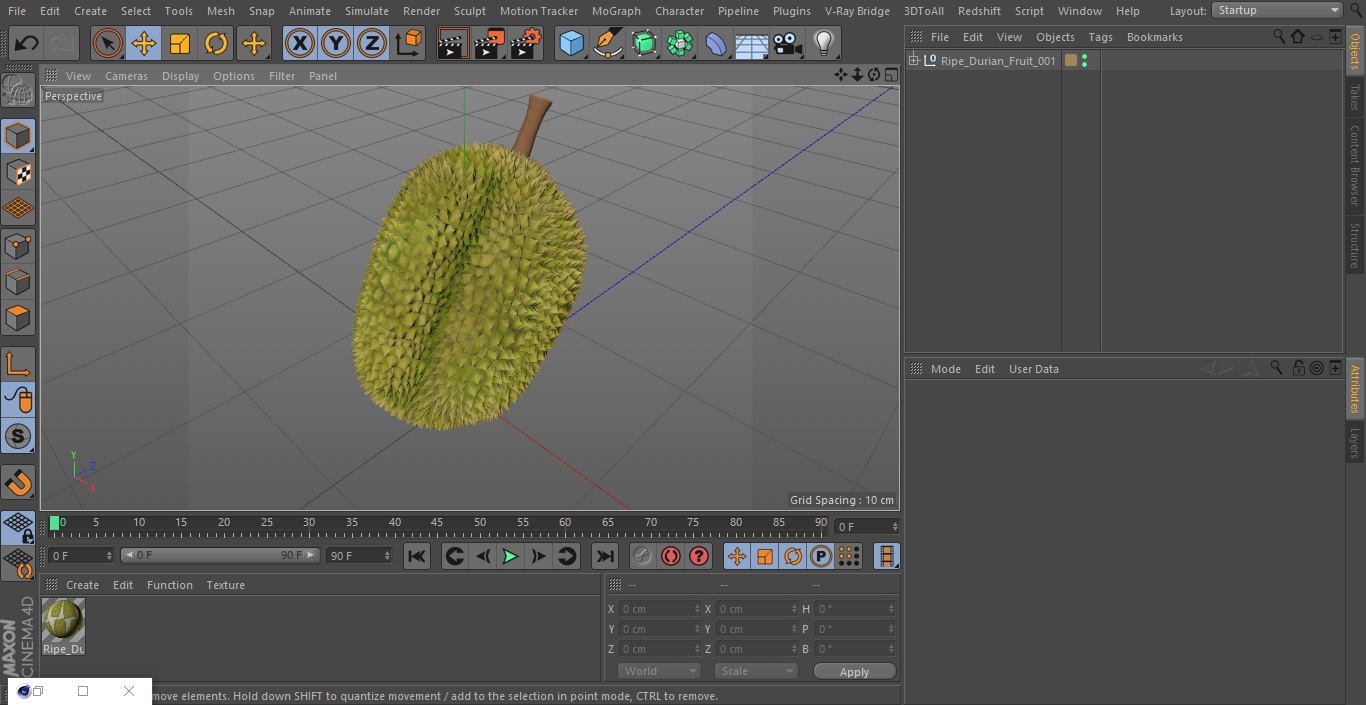Open the Layout dropdown showing Startup
This screenshot has height=705, width=1366.
click(1278, 10)
